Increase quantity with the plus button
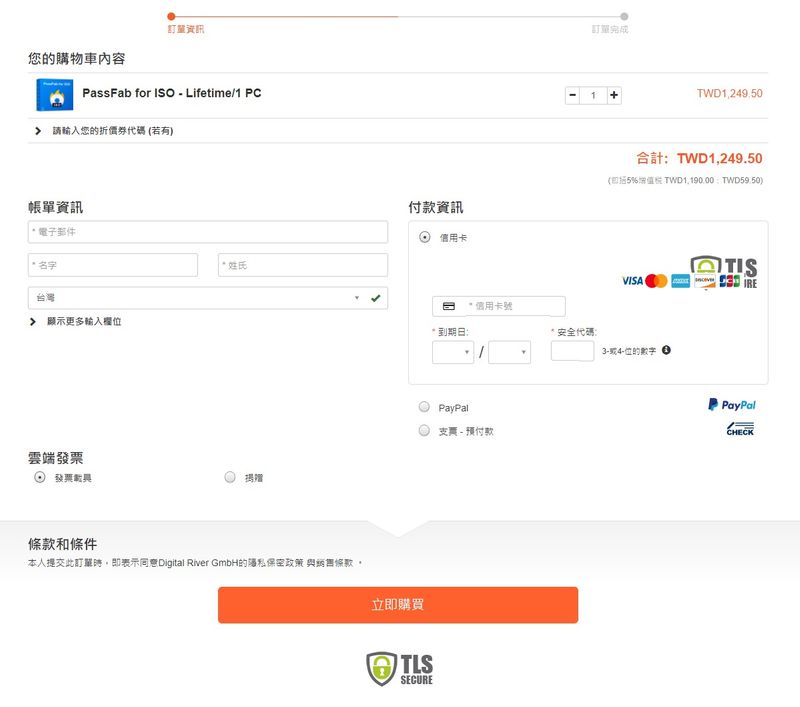800x707 pixels. tap(614, 95)
